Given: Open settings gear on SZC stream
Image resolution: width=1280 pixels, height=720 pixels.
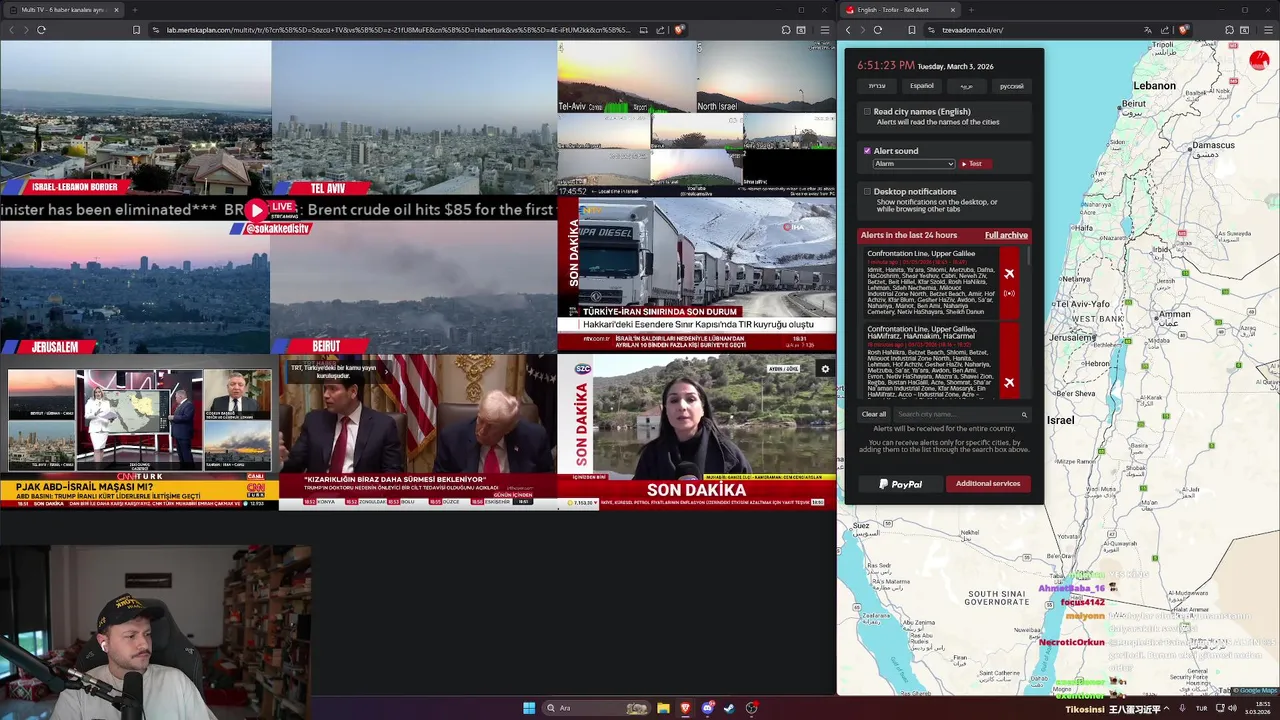Looking at the screenshot, I should click(x=825, y=369).
